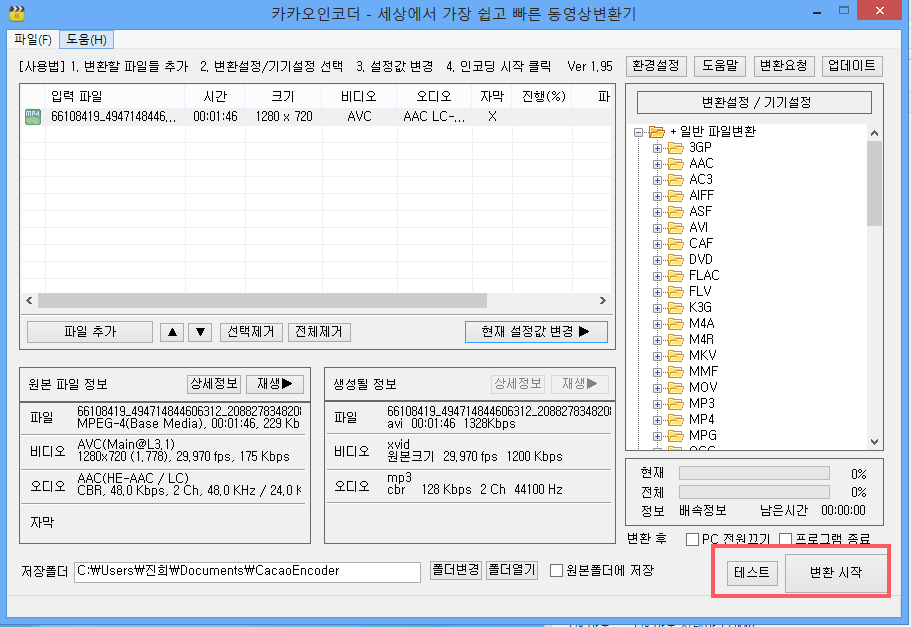
Task: Select the MP3 folder icon
Action: pos(675,403)
